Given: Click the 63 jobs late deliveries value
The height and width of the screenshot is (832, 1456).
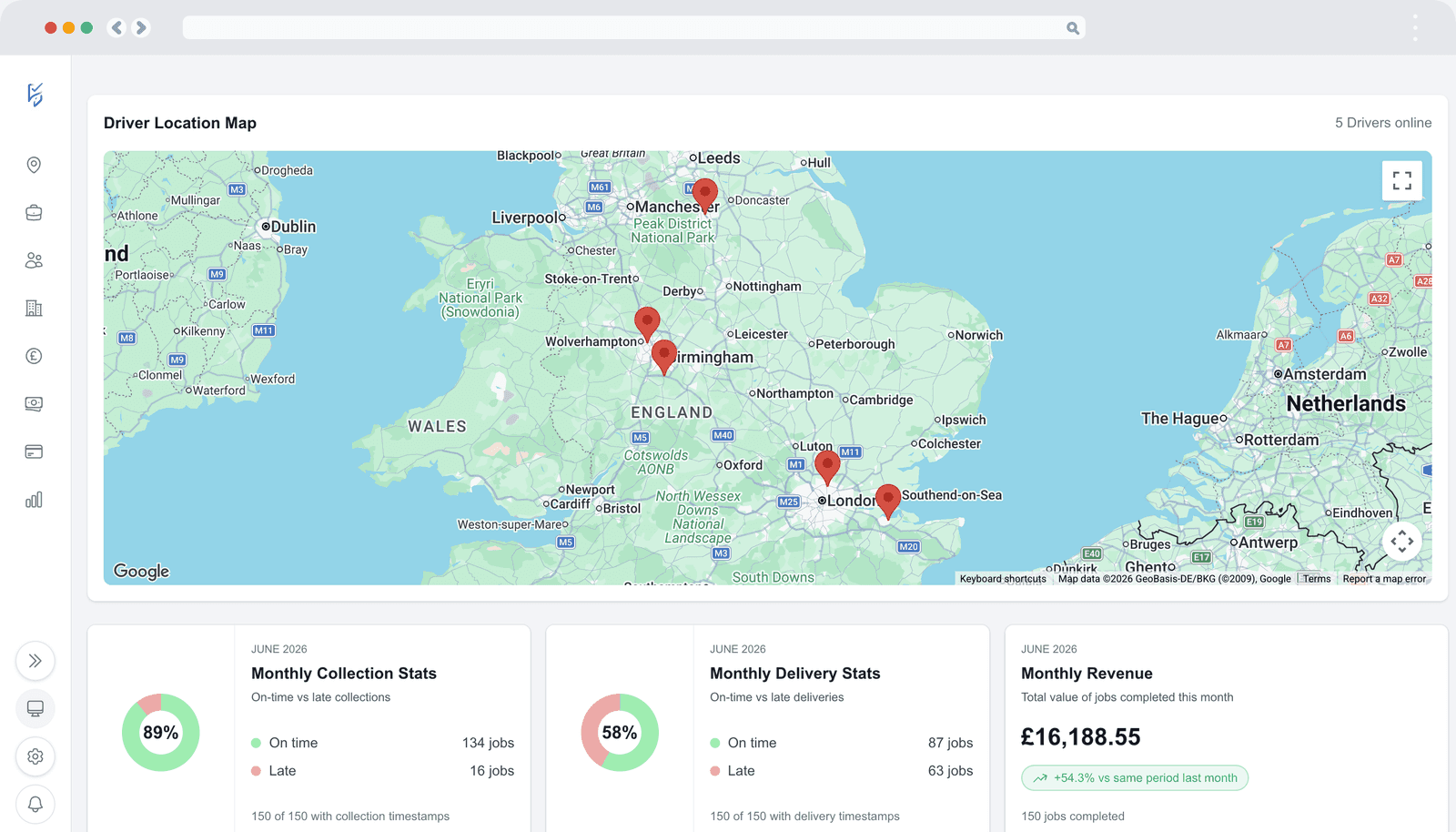Looking at the screenshot, I should point(950,771).
